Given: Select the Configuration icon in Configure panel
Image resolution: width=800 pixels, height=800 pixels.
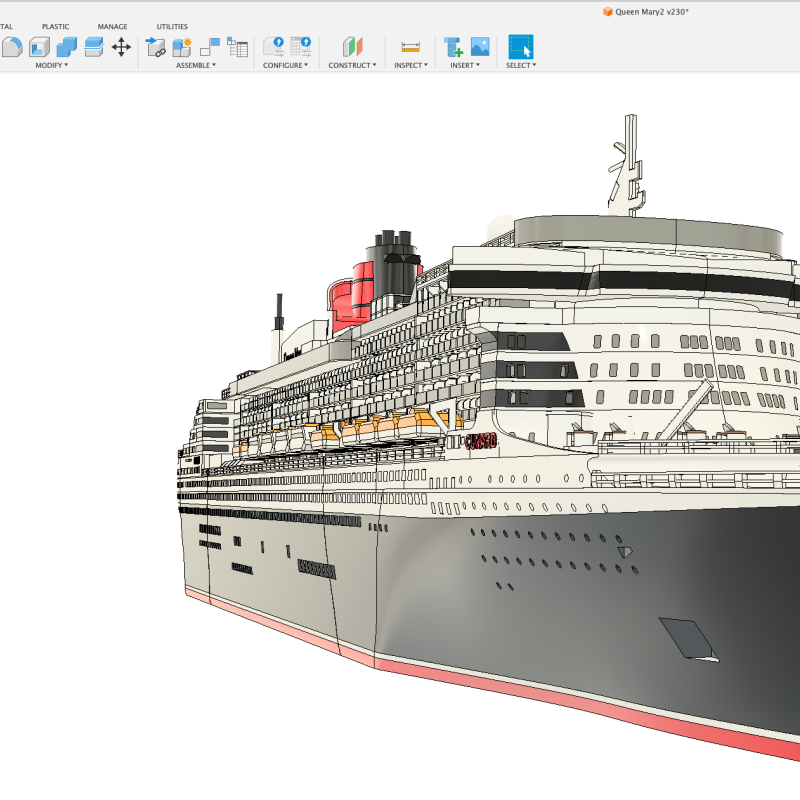Looking at the screenshot, I should point(272,47).
